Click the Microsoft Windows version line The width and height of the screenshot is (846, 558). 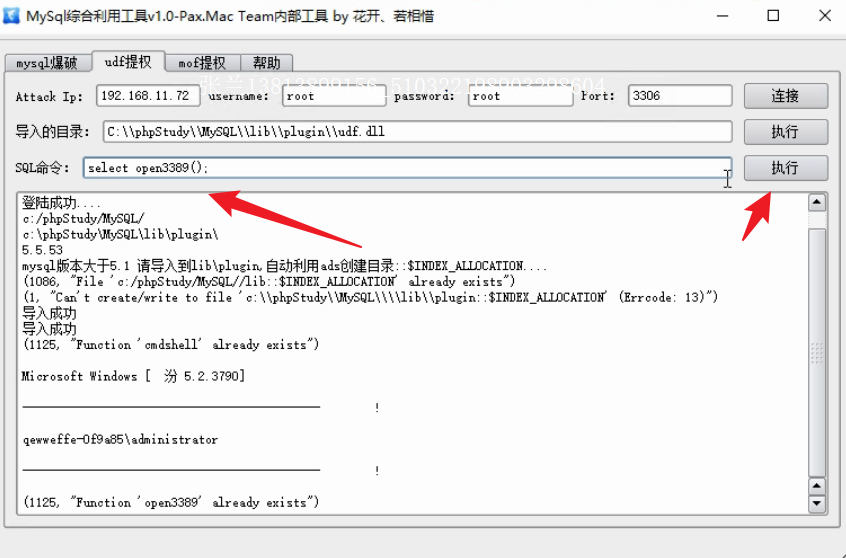pos(134,376)
